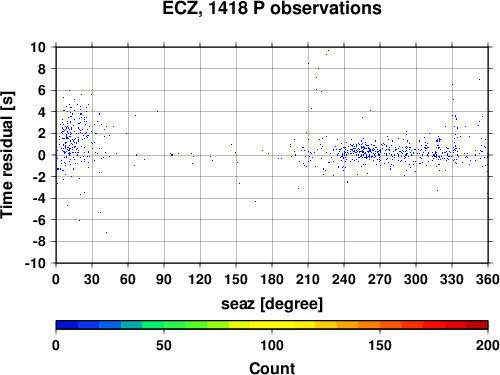Click the colorbar tick label 200
Image resolution: width=500 pixels, height=375 pixels.
pos(488,345)
